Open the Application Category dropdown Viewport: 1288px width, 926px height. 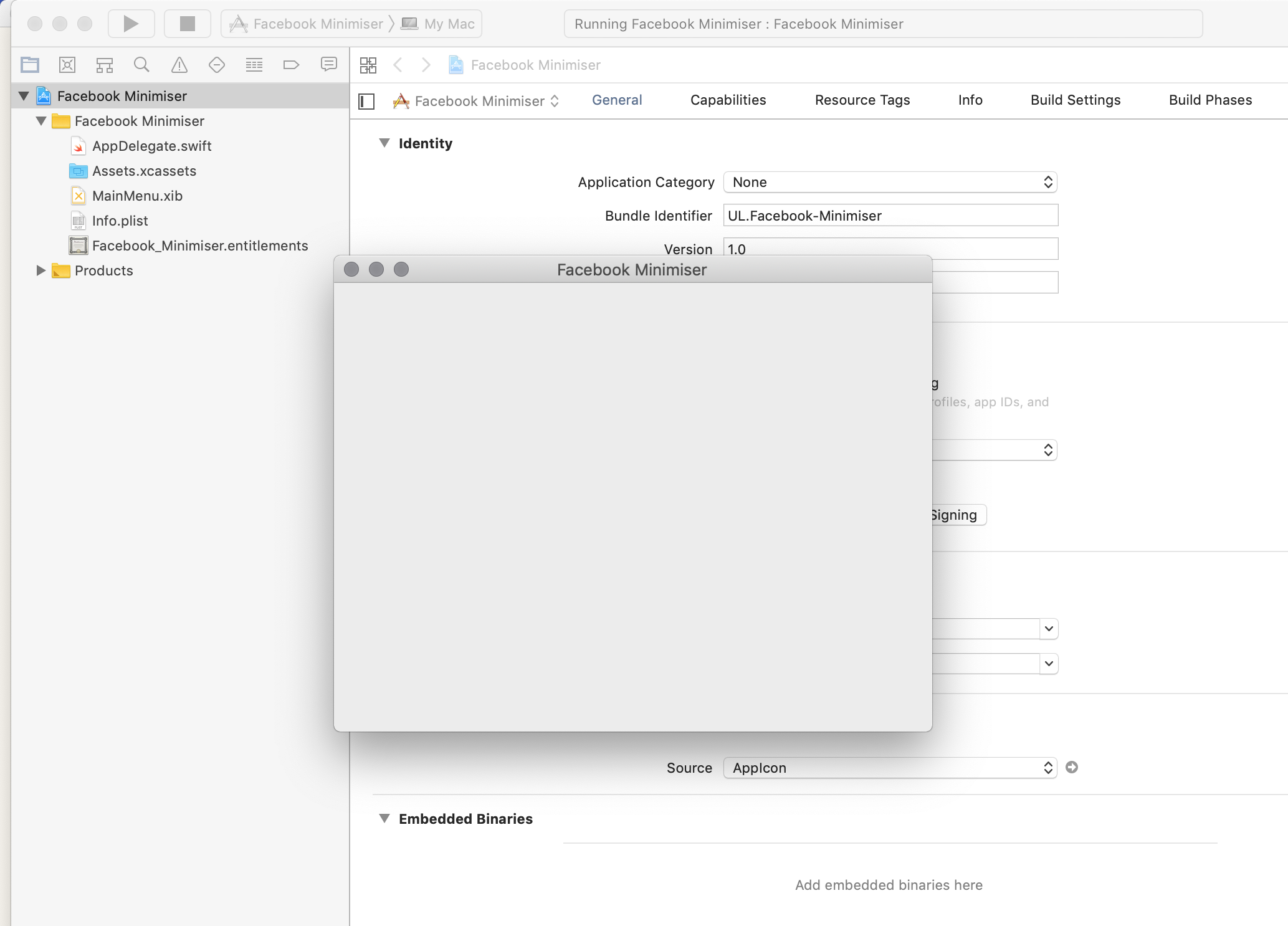pos(890,182)
